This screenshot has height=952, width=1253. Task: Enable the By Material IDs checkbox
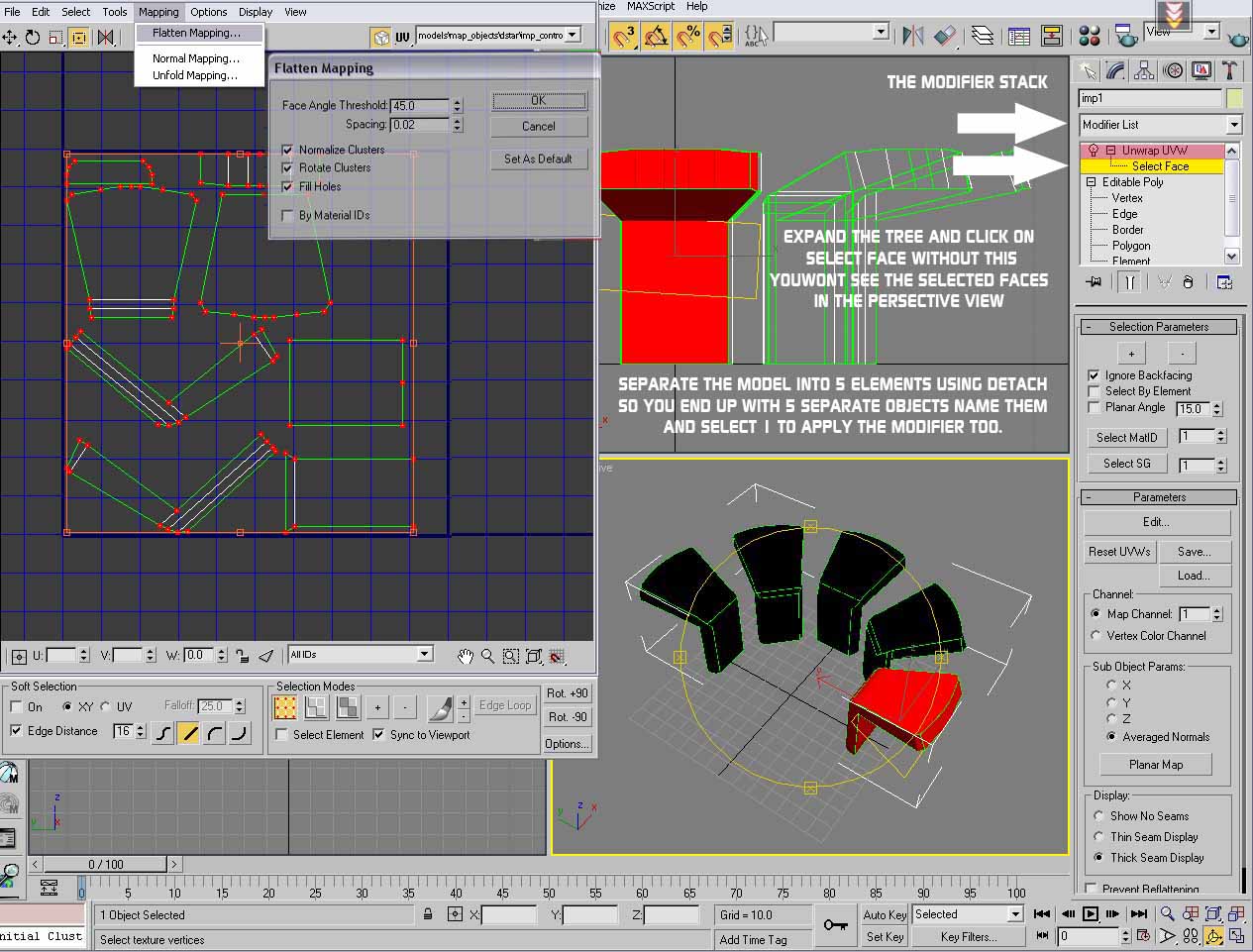pos(288,216)
